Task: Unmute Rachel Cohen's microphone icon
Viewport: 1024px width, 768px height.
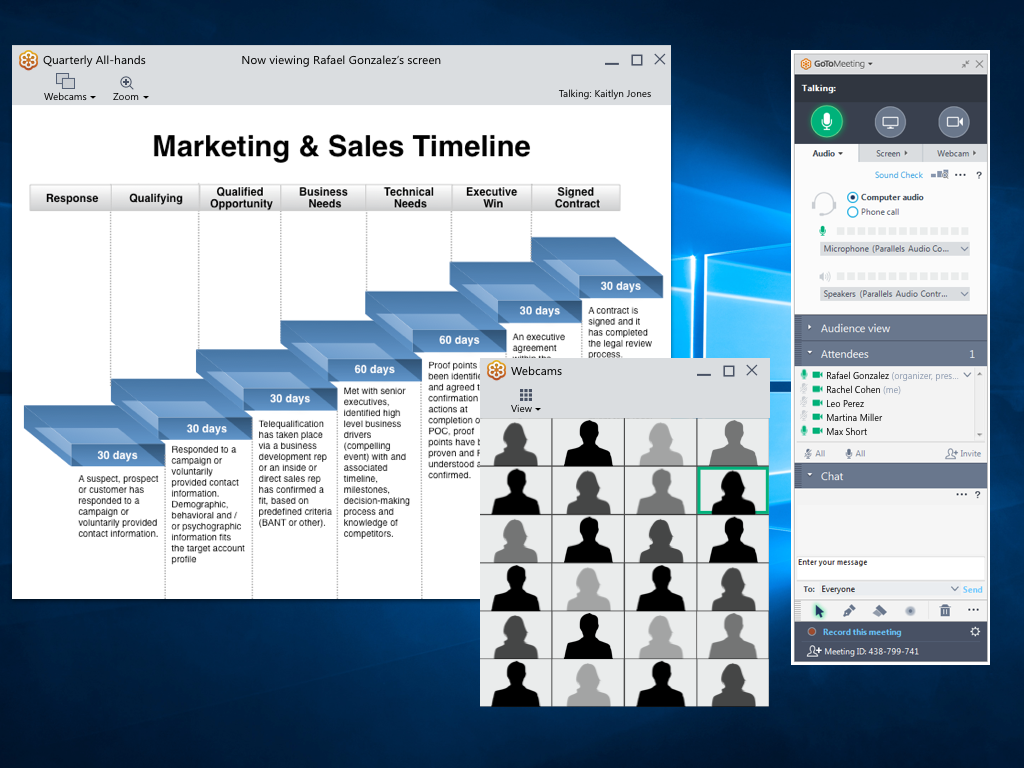Action: 804,389
